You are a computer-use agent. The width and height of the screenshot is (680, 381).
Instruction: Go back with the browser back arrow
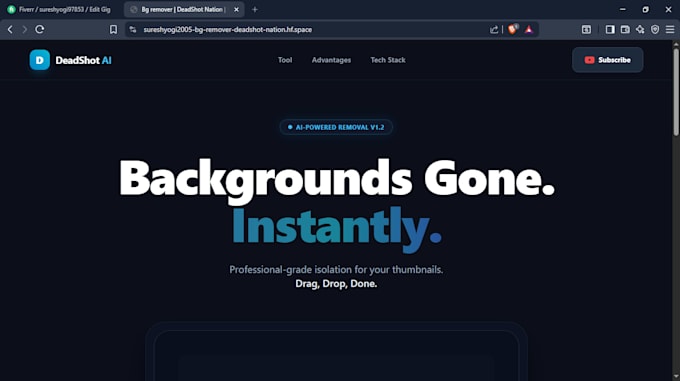10,29
